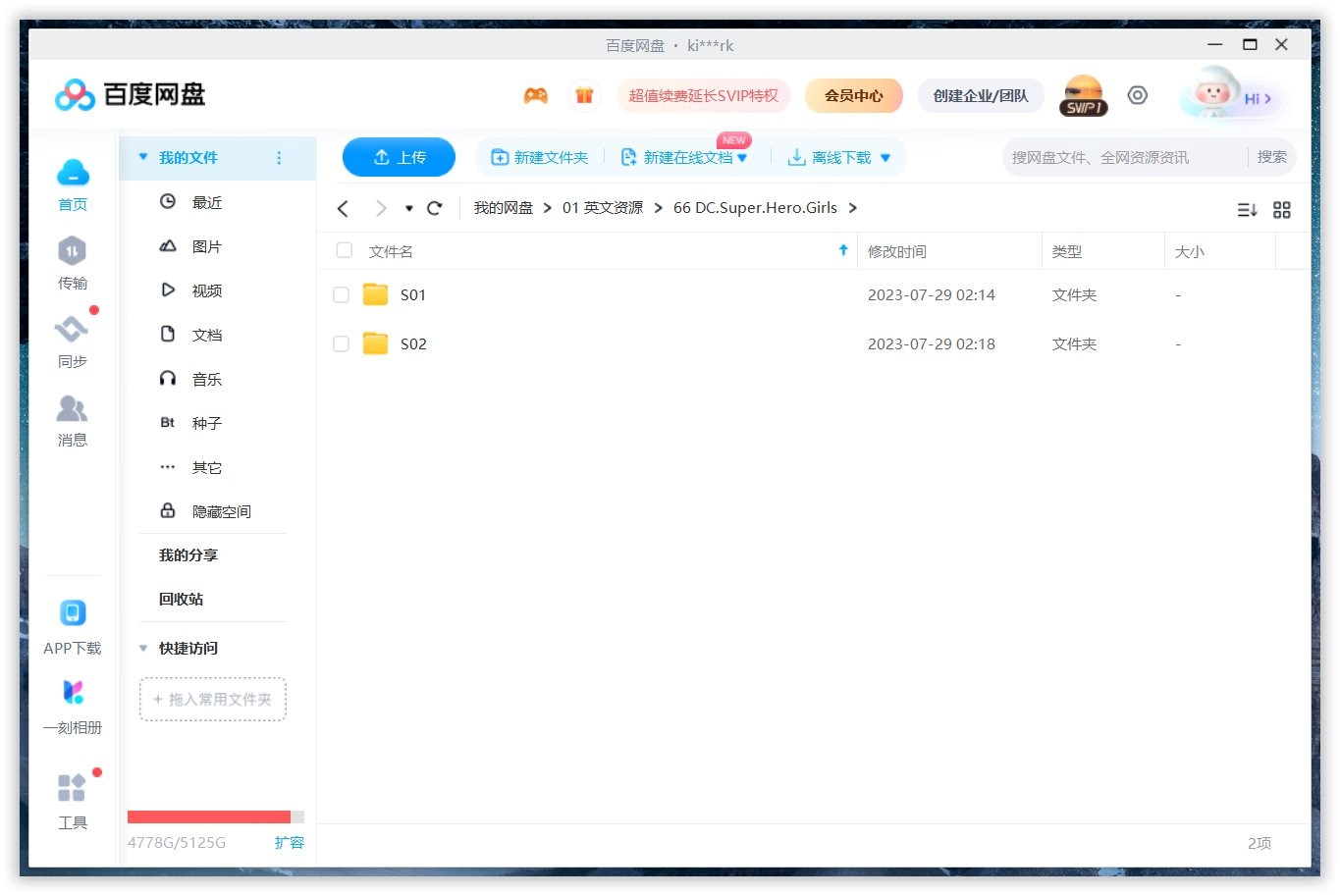Select the checkbox next to S01 folder

pyautogui.click(x=341, y=294)
